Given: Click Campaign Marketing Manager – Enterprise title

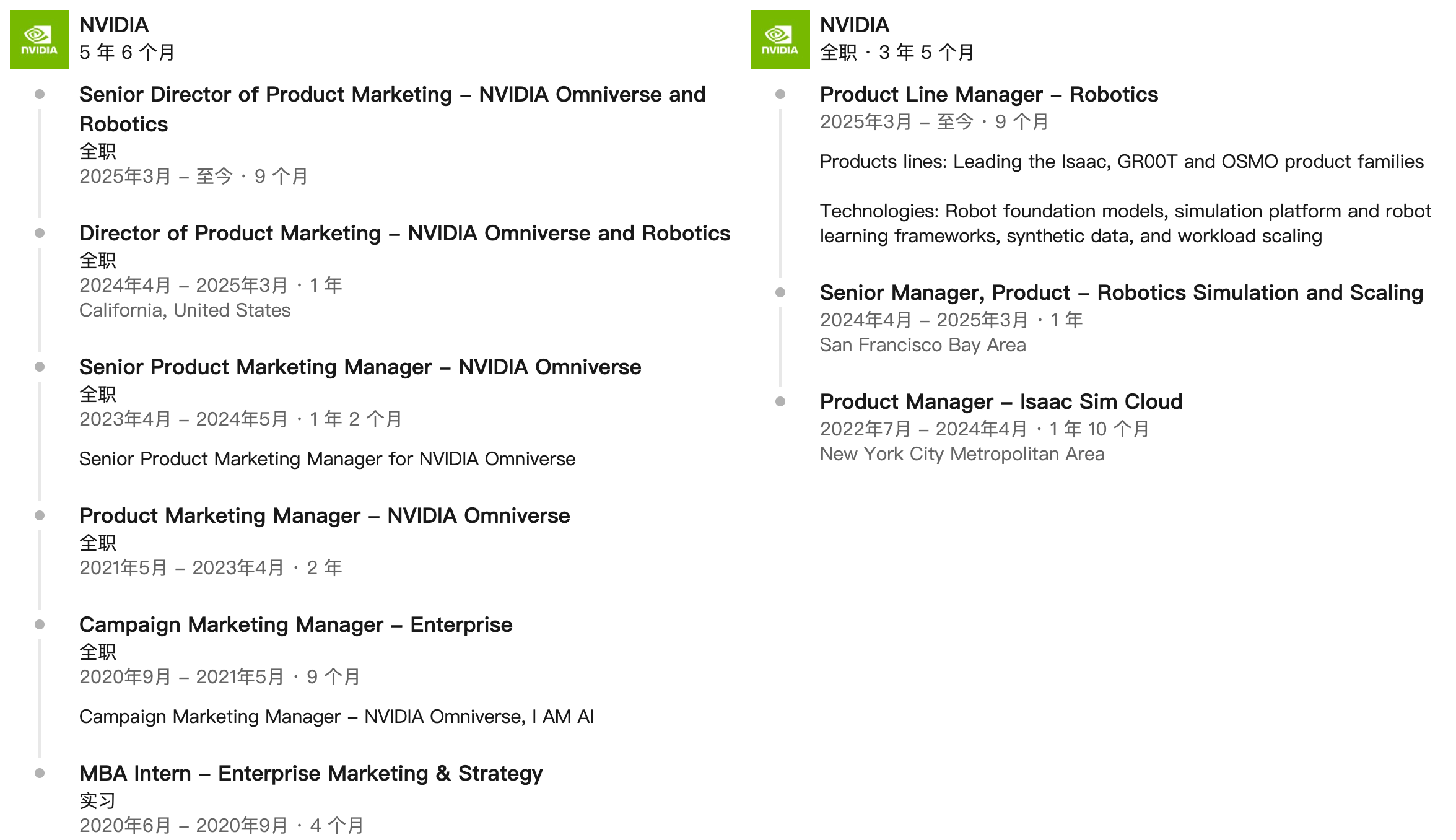Looking at the screenshot, I should [x=295, y=625].
